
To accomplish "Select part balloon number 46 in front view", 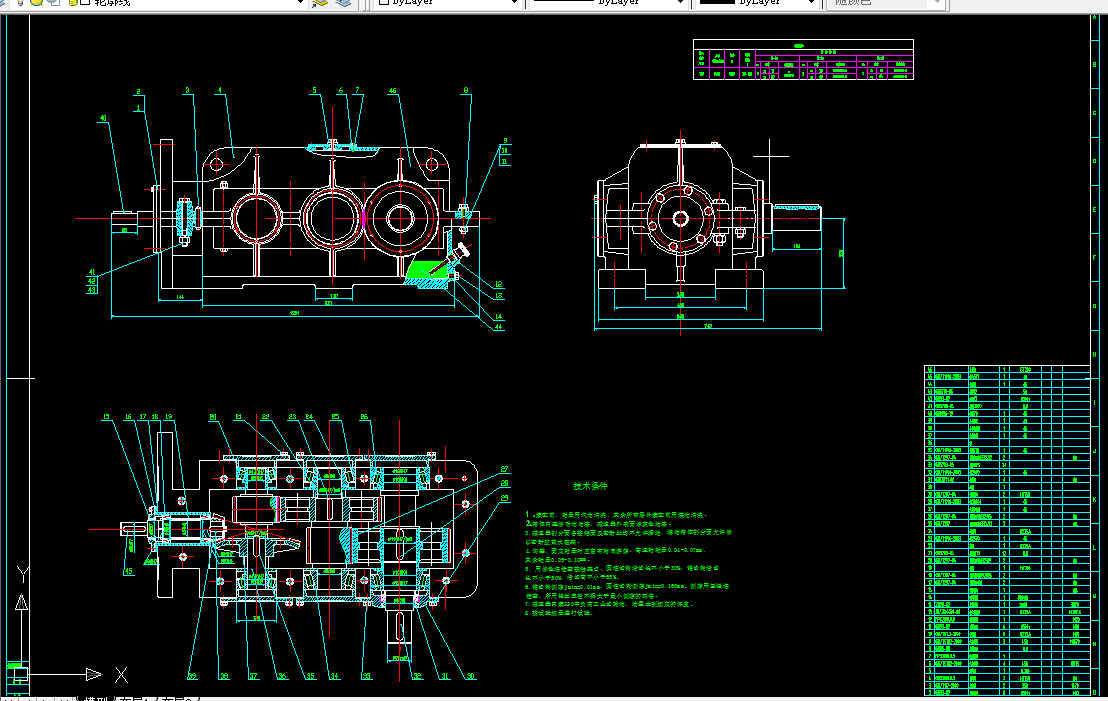I will (392, 90).
